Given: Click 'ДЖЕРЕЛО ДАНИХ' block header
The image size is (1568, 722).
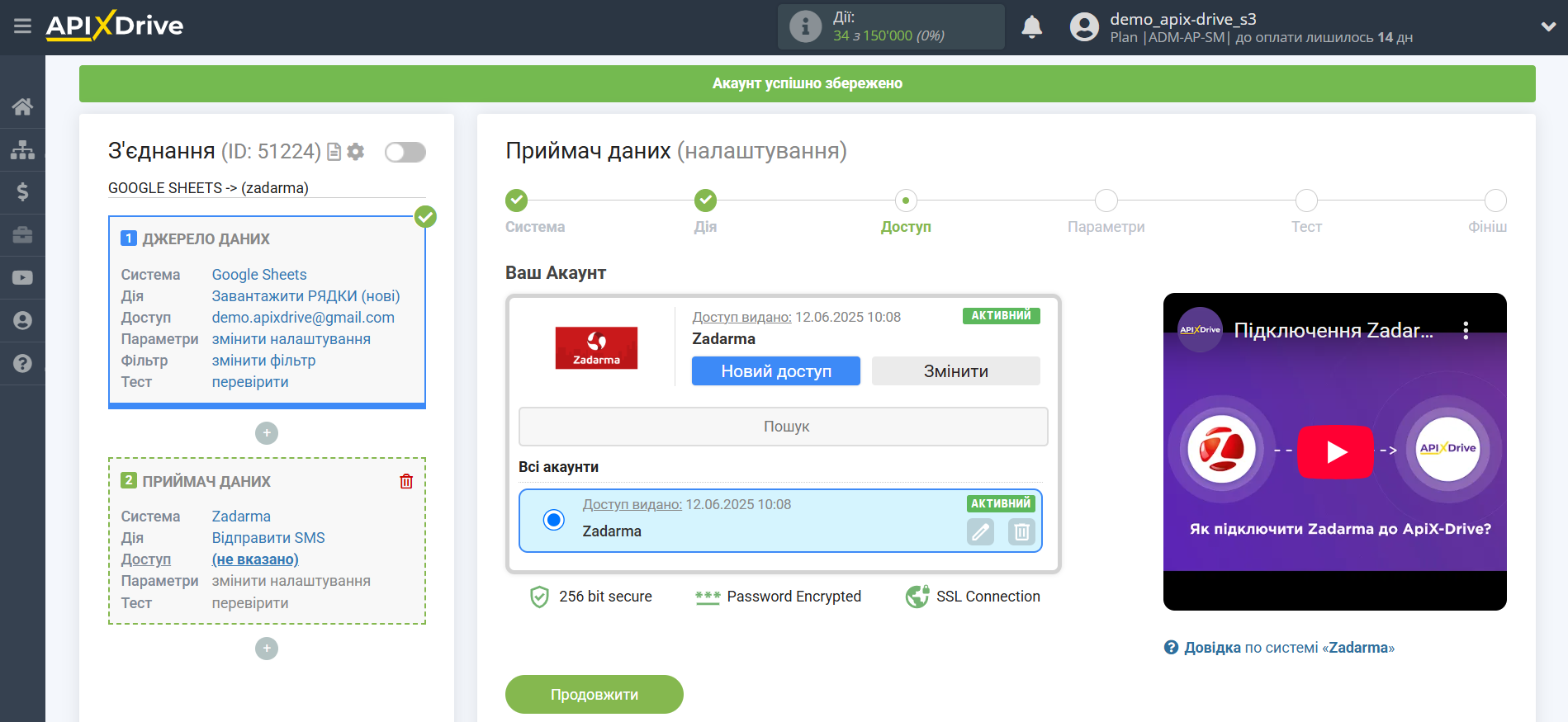Looking at the screenshot, I should [206, 239].
